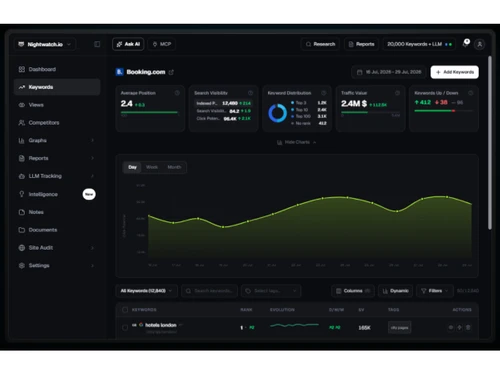500x375 pixels.
Task: Delete hotels london trash icon
Action: point(468,328)
